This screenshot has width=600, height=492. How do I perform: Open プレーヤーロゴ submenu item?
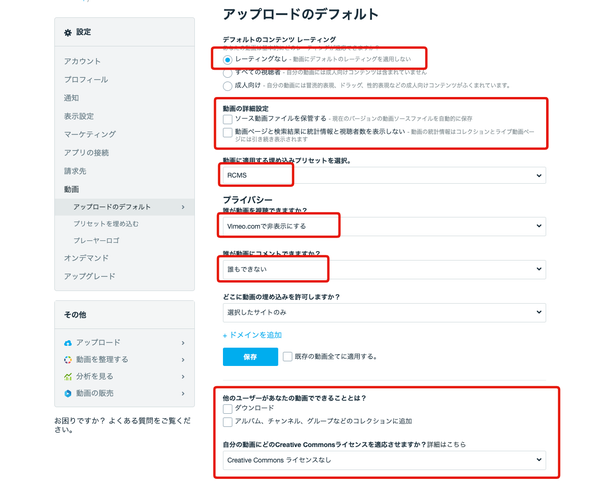click(96, 241)
